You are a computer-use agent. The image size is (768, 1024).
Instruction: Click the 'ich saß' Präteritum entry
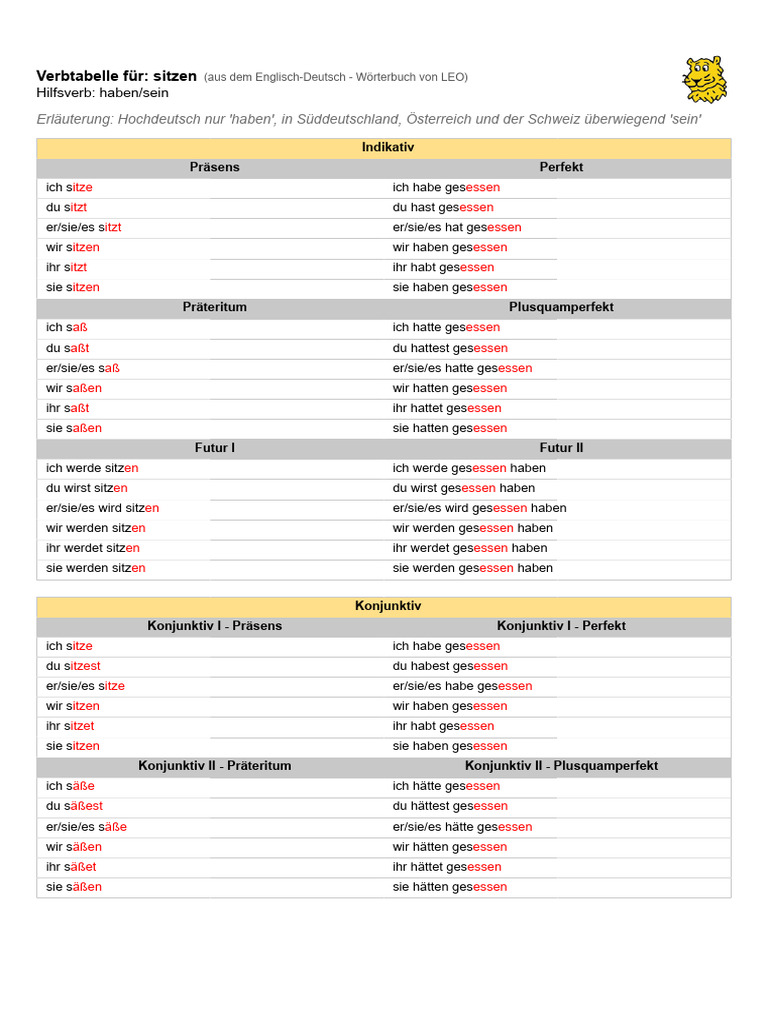[67, 327]
